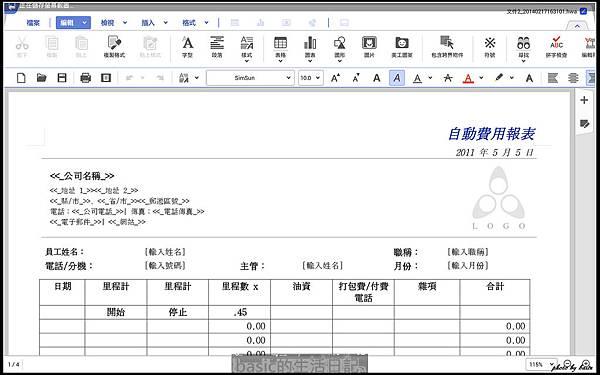Open the red font color dropdown arrow
Viewport: 600px width, 375px height.
point(481,78)
